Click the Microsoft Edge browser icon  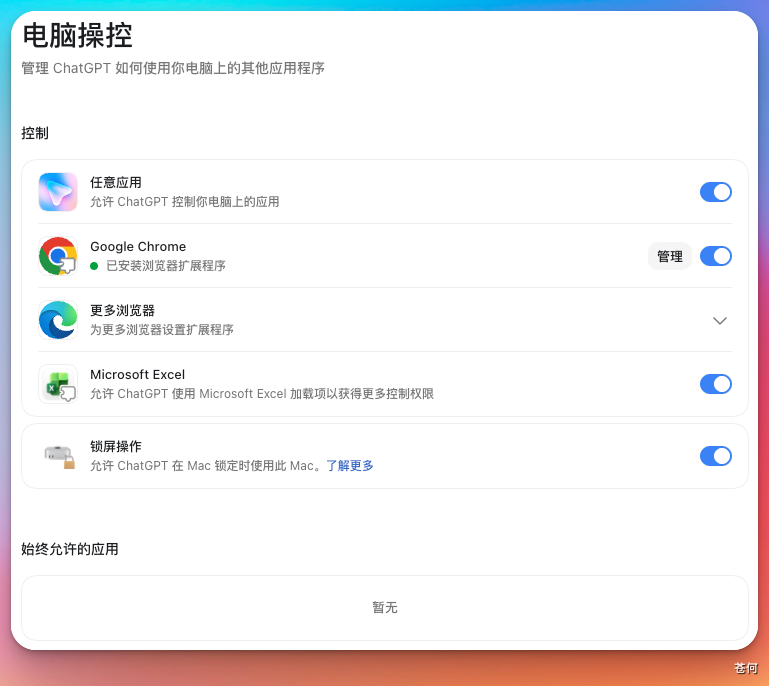click(x=58, y=320)
